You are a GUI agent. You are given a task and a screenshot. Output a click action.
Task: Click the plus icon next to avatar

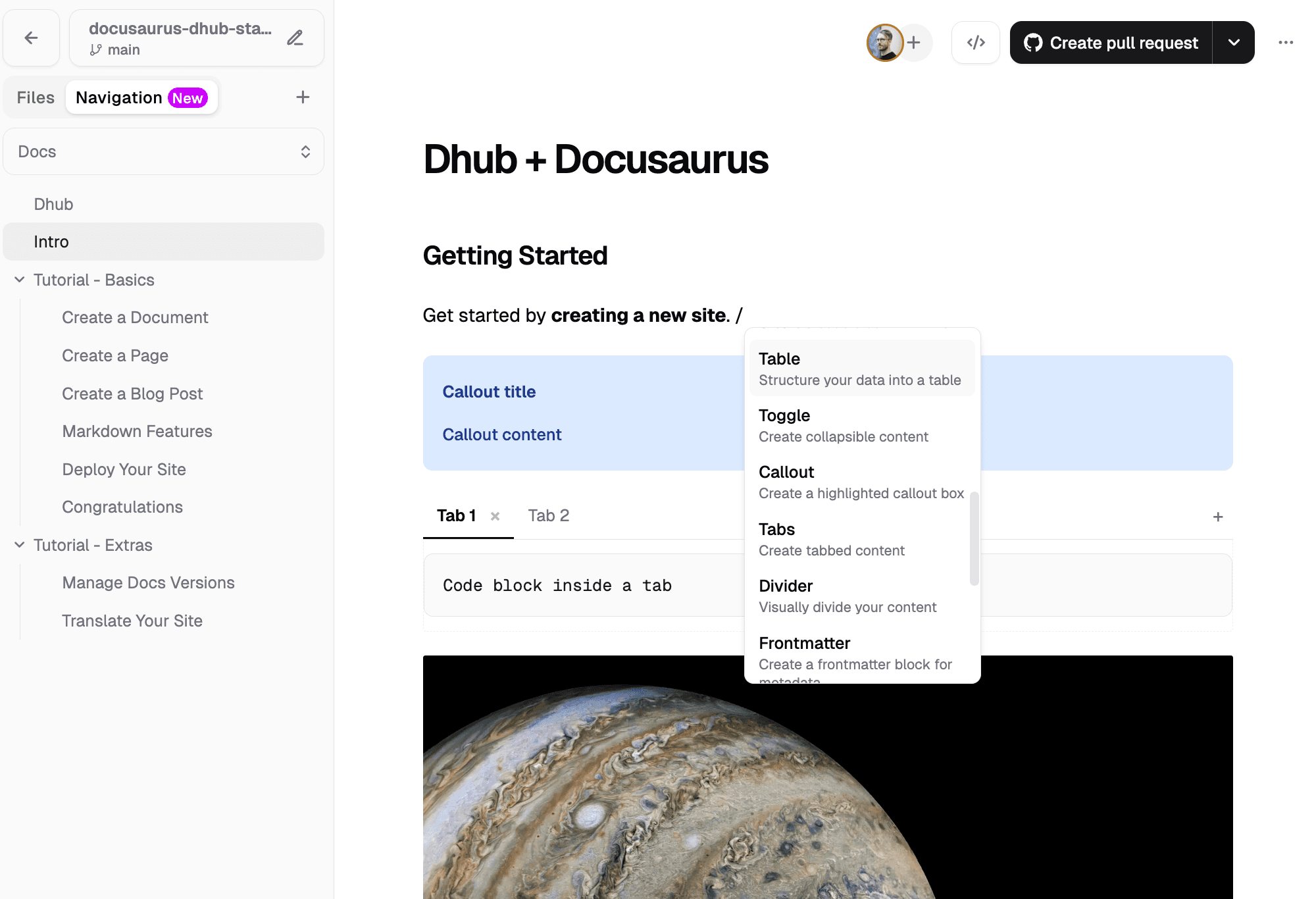[915, 43]
